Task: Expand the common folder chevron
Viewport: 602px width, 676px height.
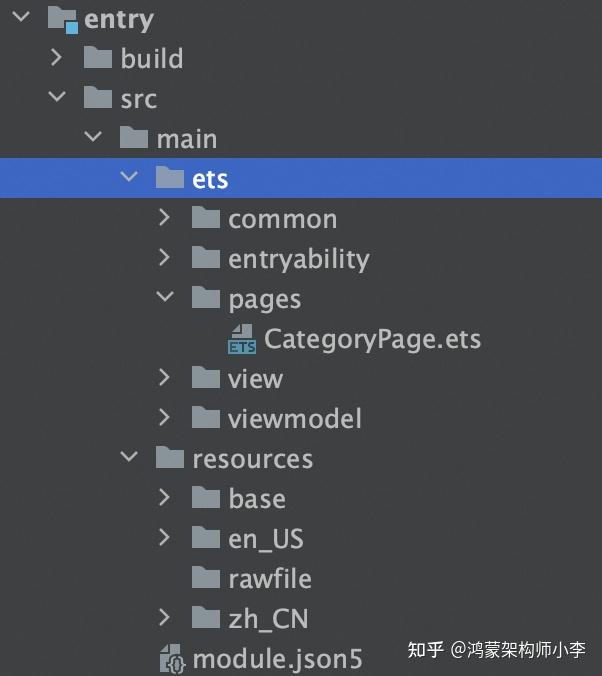Action: [166, 218]
